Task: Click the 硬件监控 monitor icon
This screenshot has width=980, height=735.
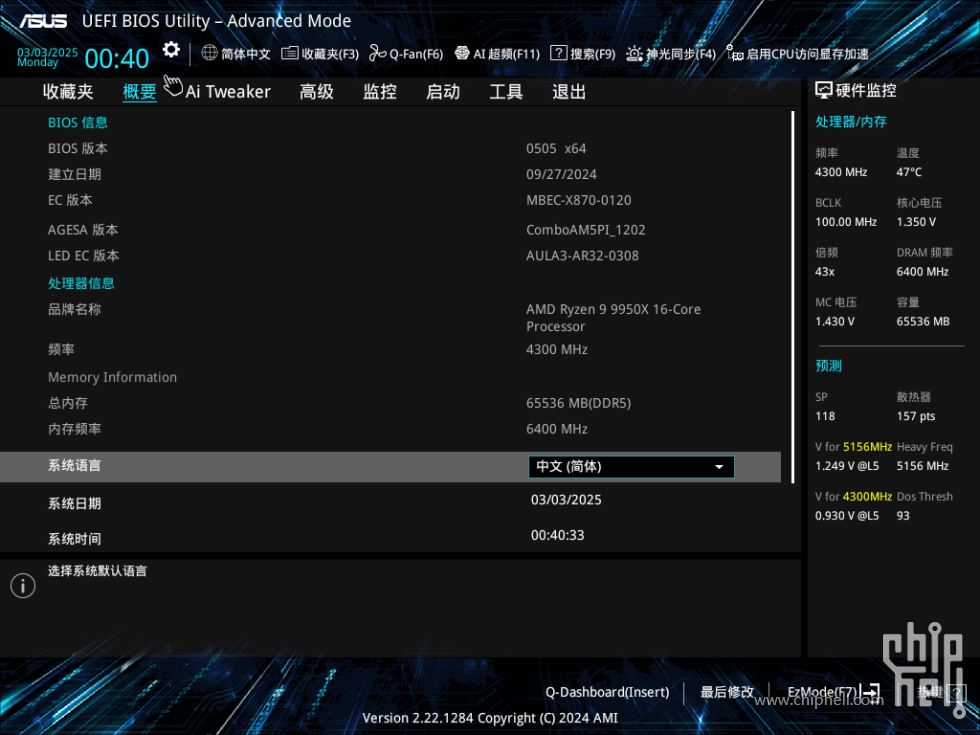Action: [x=824, y=91]
